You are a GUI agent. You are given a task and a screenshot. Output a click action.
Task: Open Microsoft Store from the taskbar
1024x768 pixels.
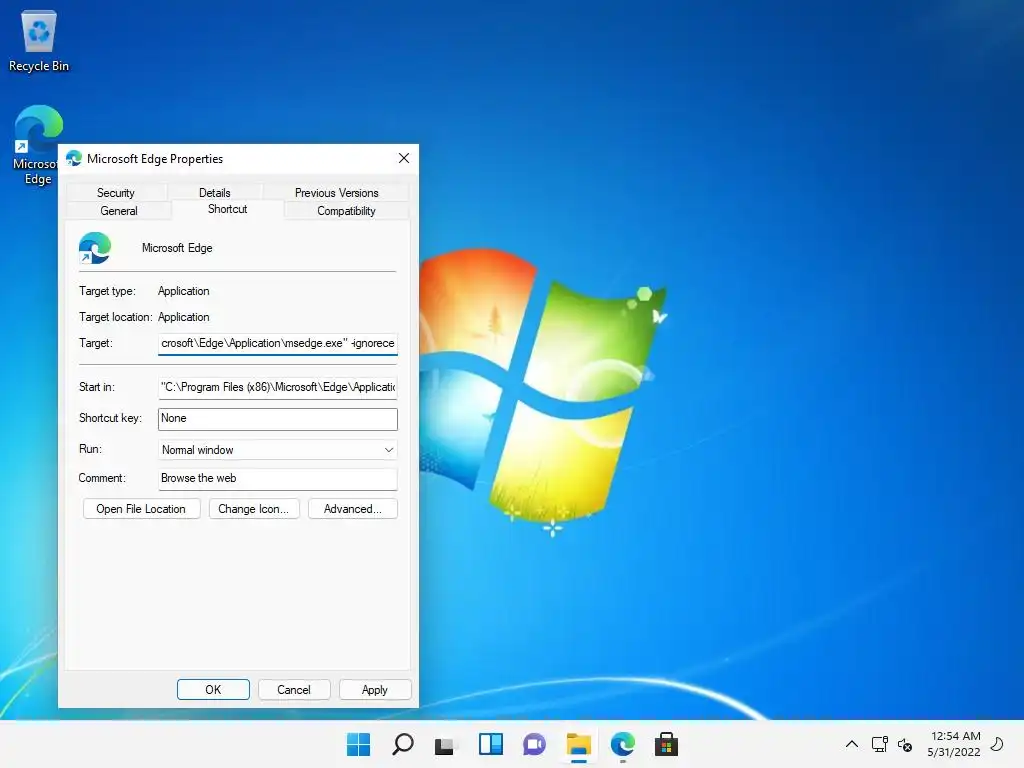[666, 744]
